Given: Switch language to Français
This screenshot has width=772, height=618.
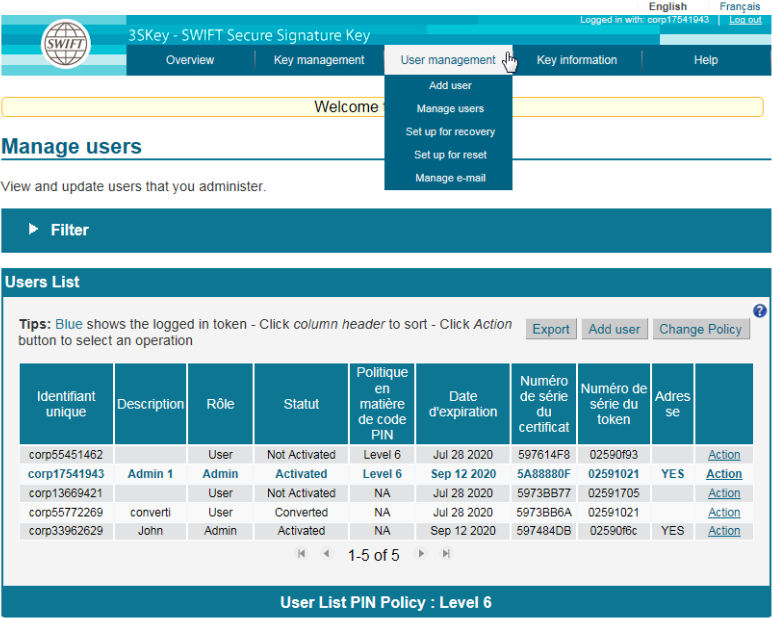Looking at the screenshot, I should tap(740, 6).
